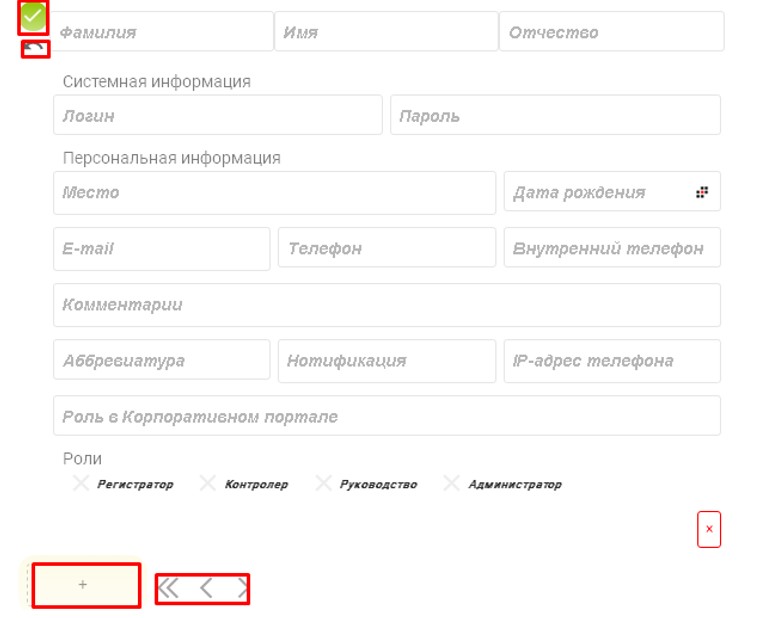The width and height of the screenshot is (768, 618).
Task: Go to first page with double-left arrow
Action: click(169, 588)
